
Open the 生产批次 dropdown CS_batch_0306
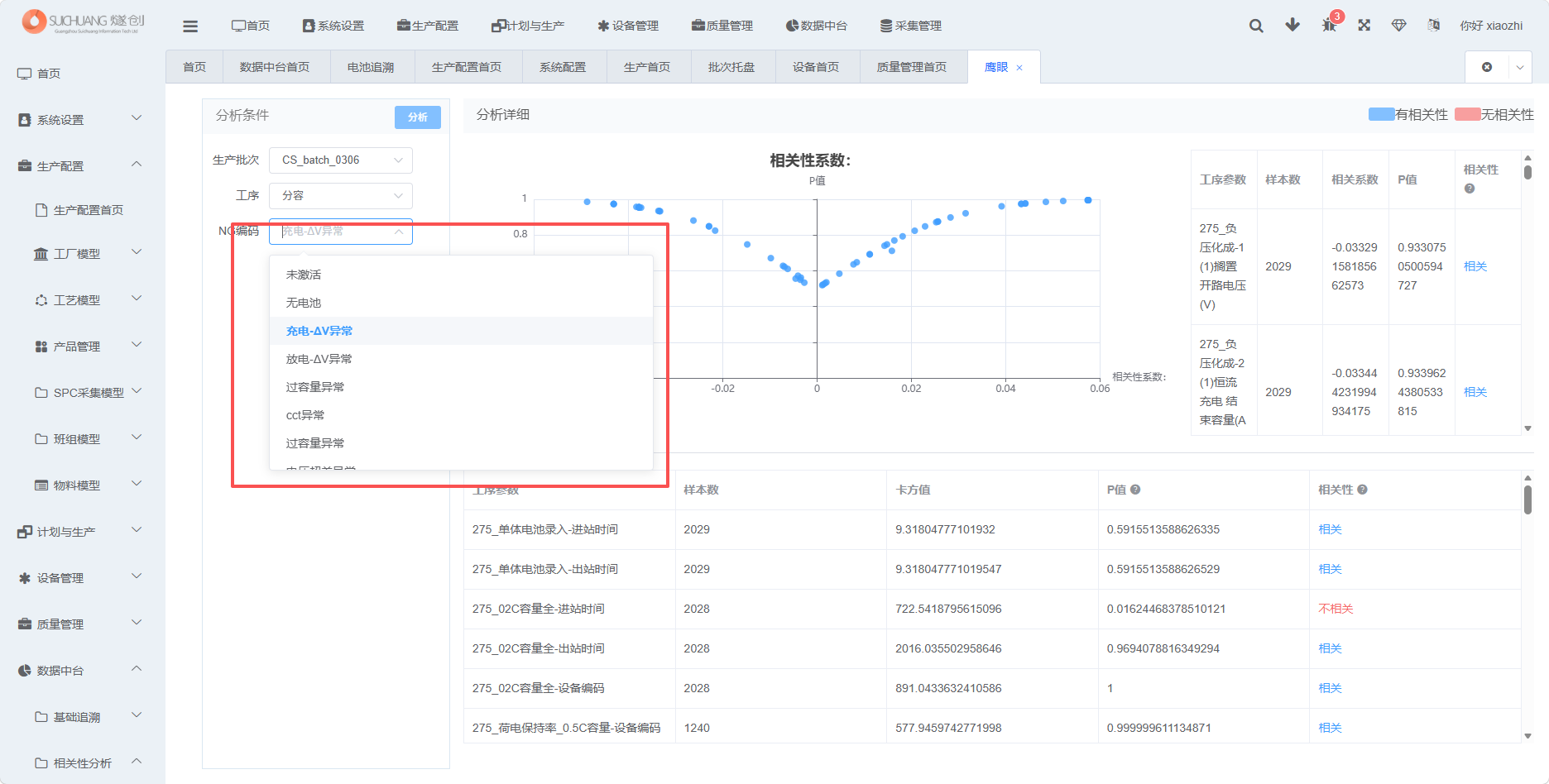coord(341,160)
